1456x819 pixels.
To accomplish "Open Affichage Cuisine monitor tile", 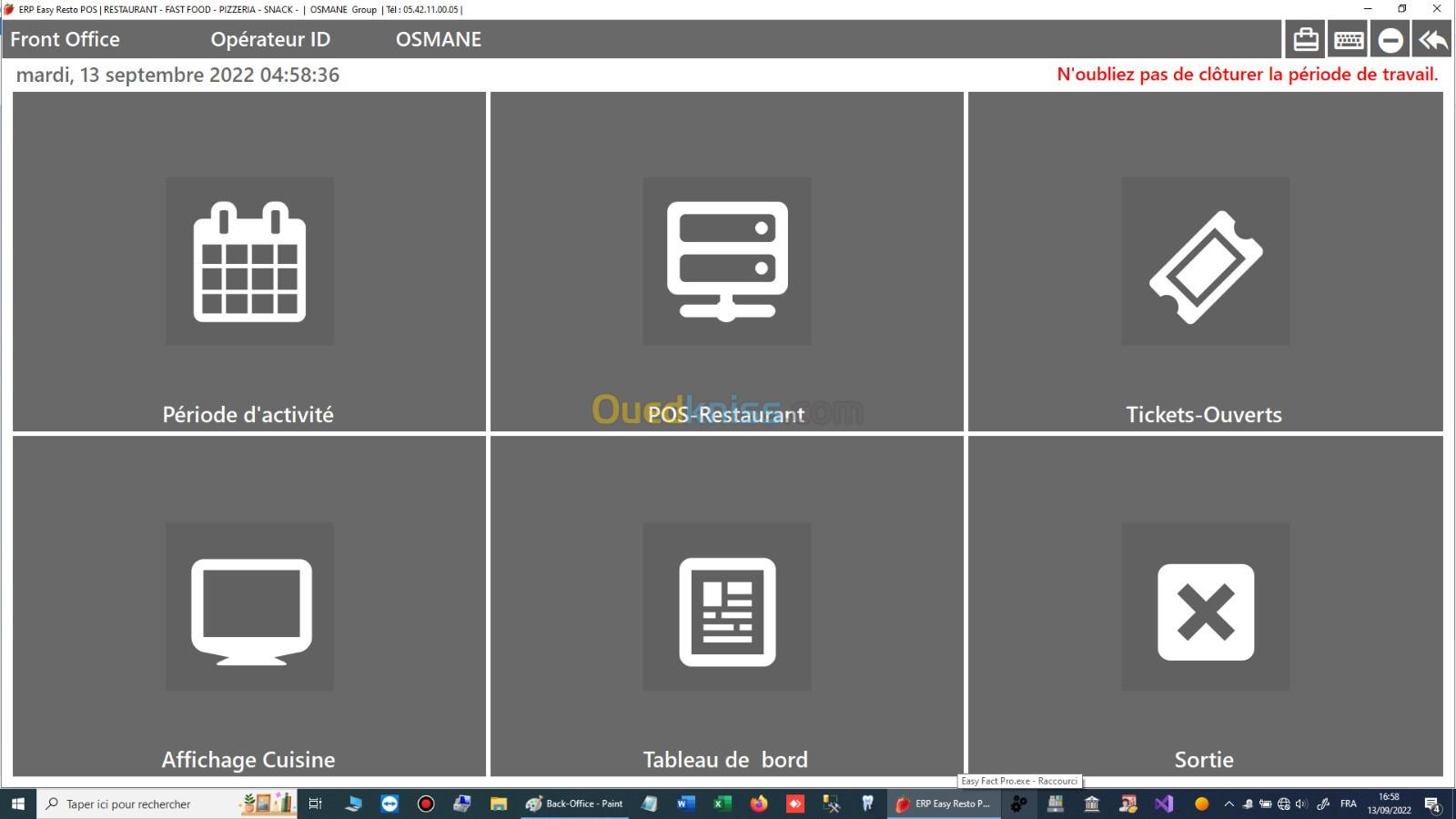I will click(249, 606).
